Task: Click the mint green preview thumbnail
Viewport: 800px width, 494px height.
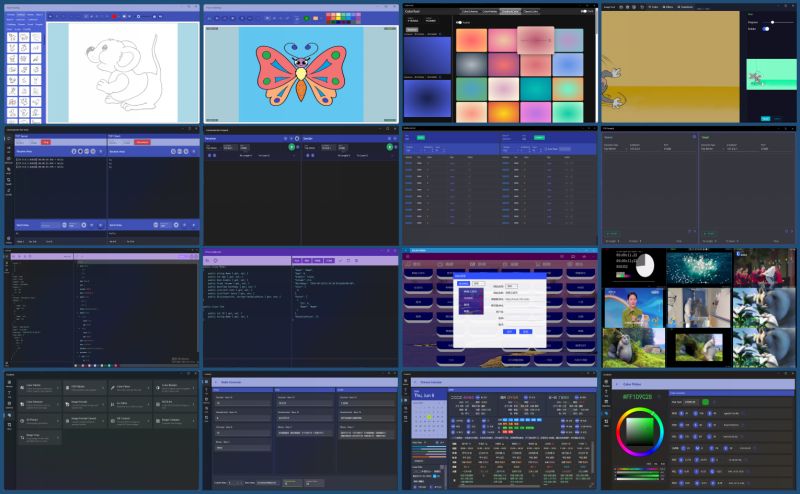Action: tap(771, 75)
